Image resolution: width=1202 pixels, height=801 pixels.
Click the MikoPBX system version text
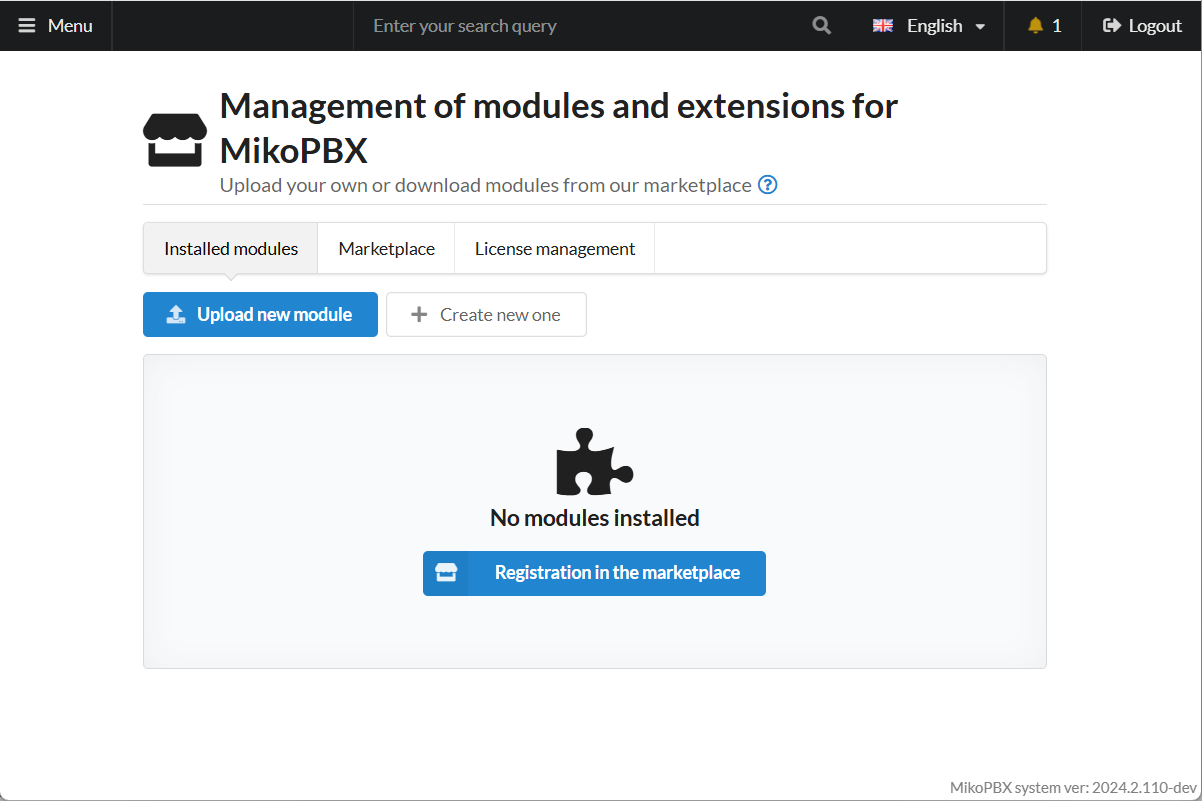click(1072, 787)
